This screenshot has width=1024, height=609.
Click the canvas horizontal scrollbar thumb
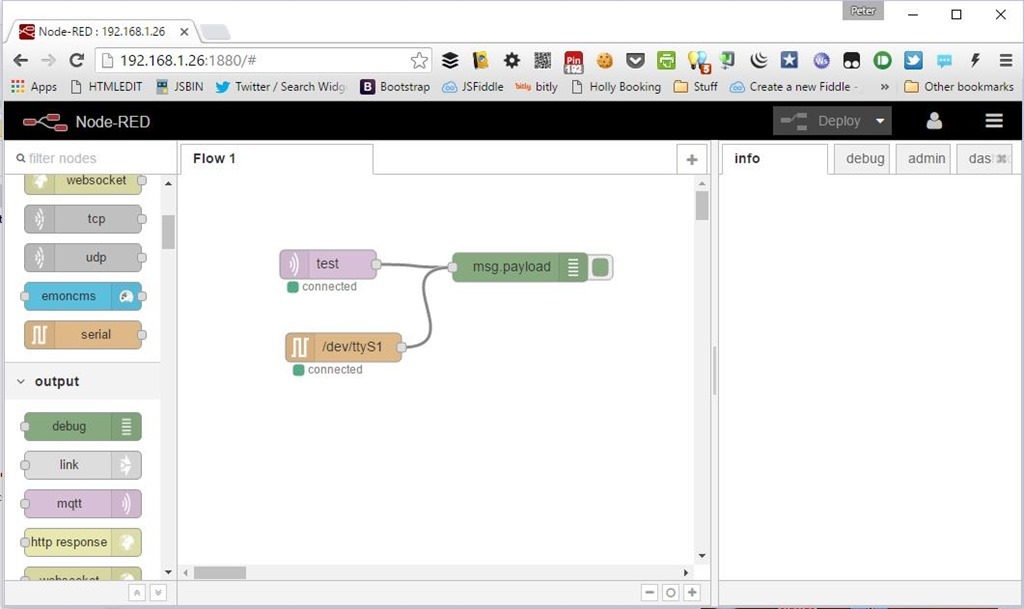(x=219, y=573)
